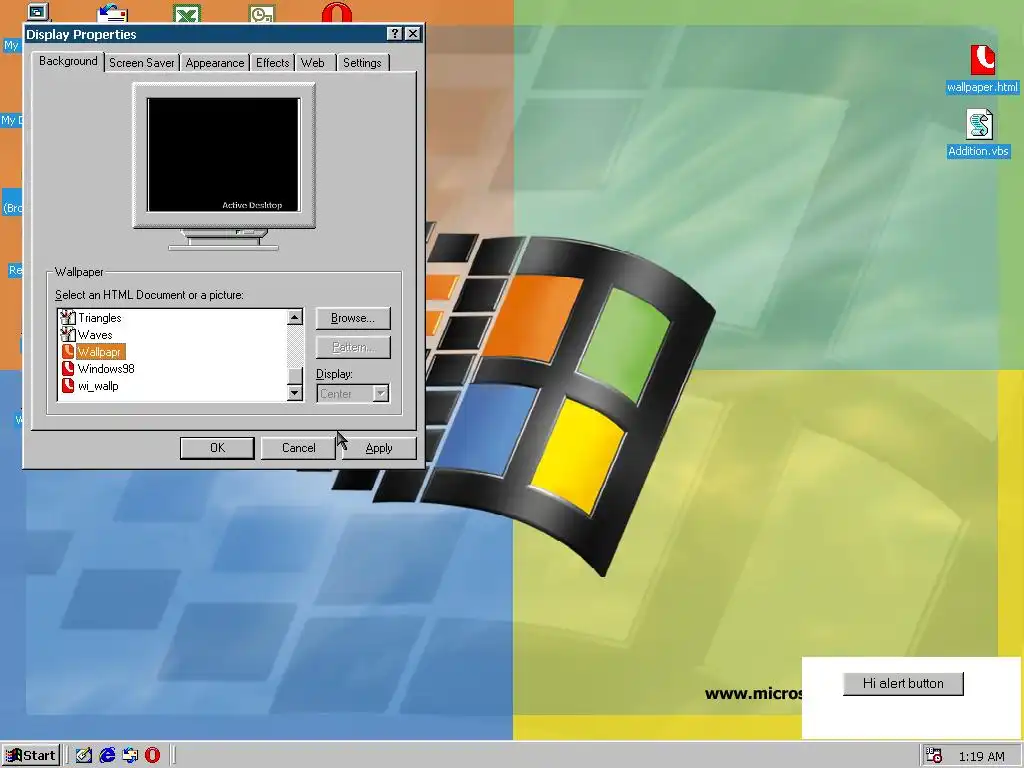Open Outlook Express from quick launch
The width and height of the screenshot is (1024, 768).
click(x=129, y=756)
